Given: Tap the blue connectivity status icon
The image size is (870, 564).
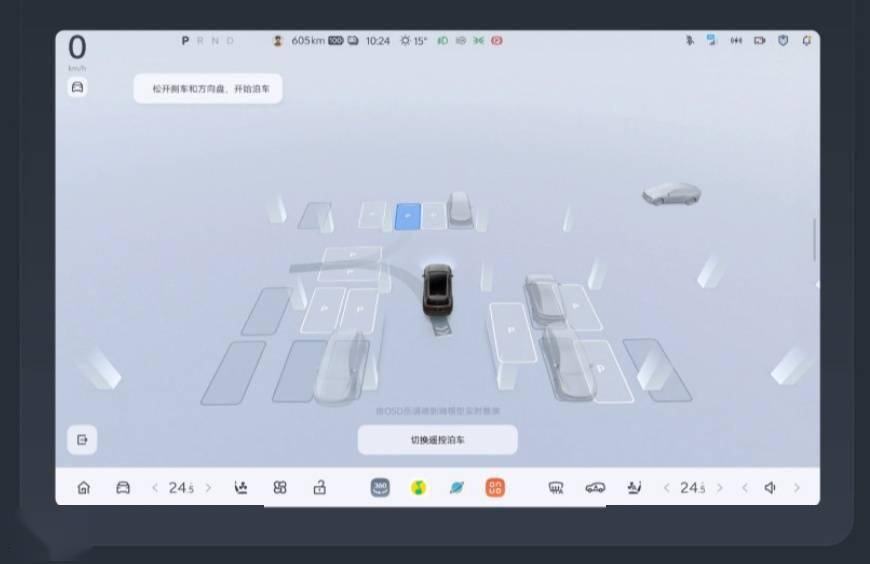Looking at the screenshot, I should click(712, 40).
